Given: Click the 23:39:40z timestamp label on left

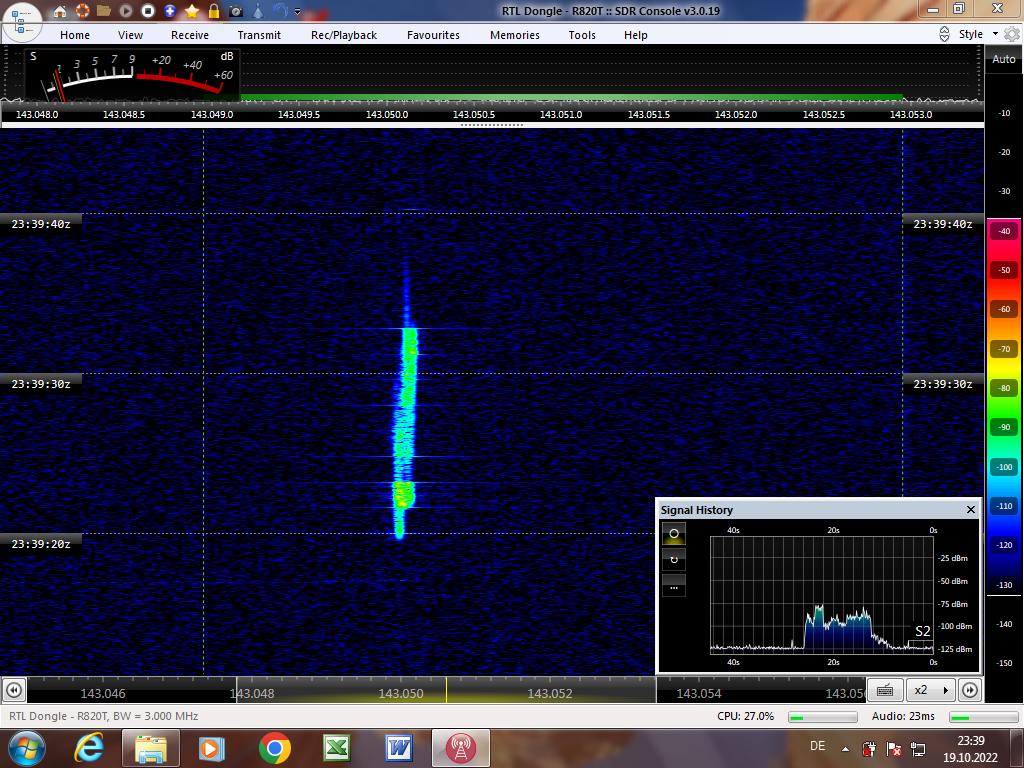Looking at the screenshot, I should coord(40,224).
